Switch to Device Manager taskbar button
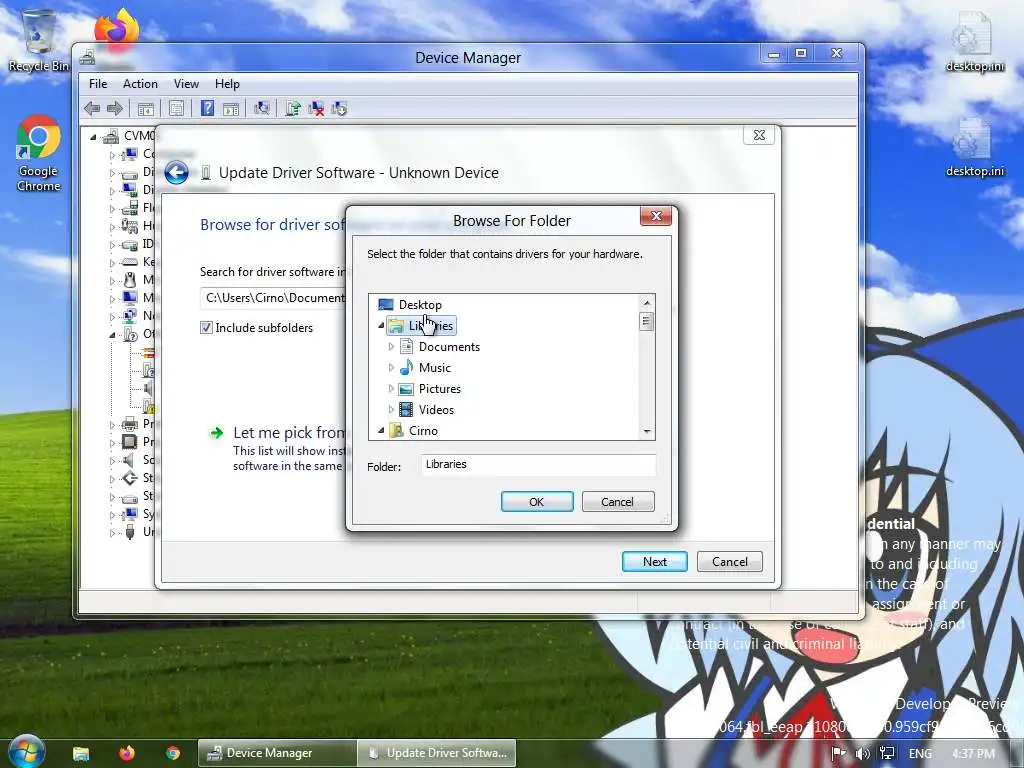Image resolution: width=1024 pixels, height=768 pixels. pyautogui.click(x=278, y=753)
